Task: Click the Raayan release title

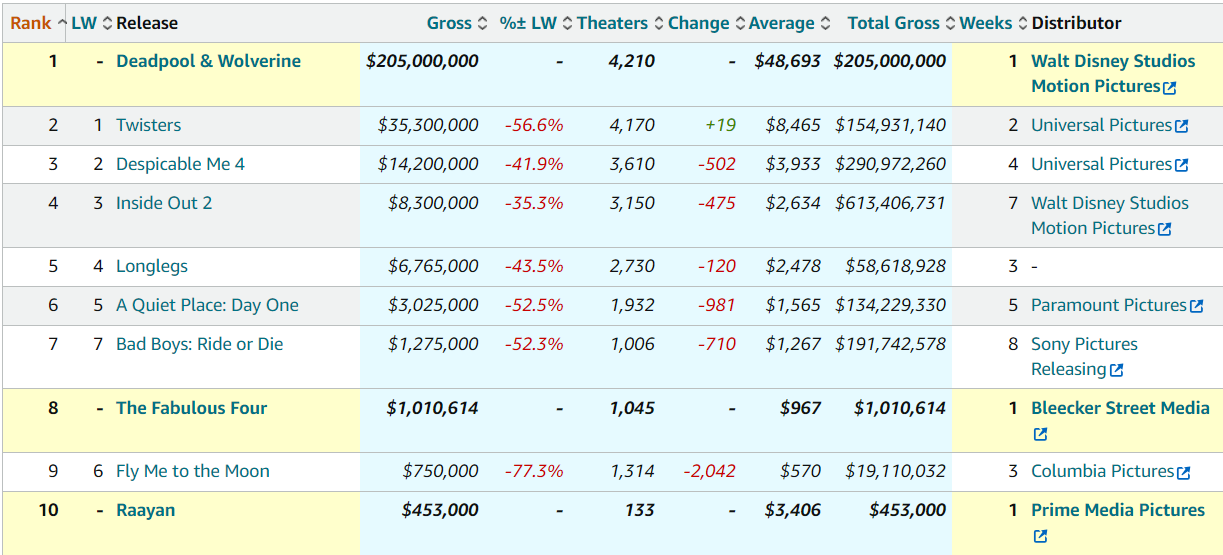Action: pyautogui.click(x=145, y=510)
